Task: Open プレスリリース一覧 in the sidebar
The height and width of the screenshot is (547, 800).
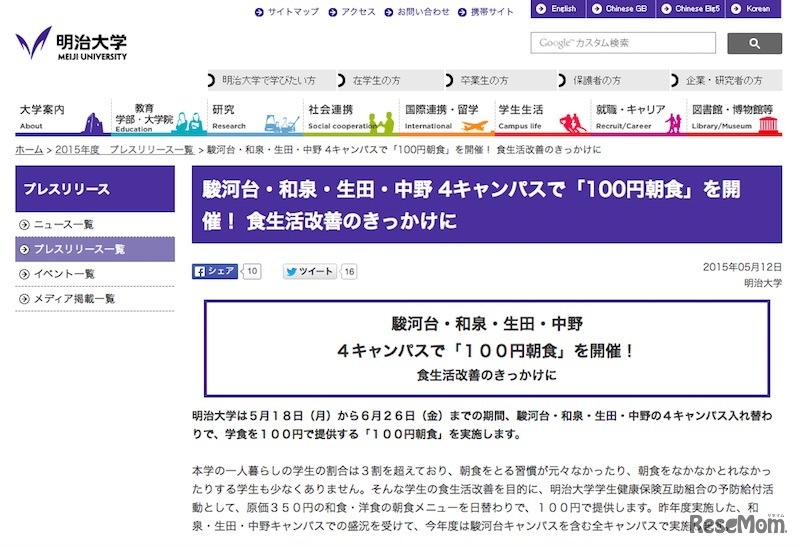Action: pos(95,249)
